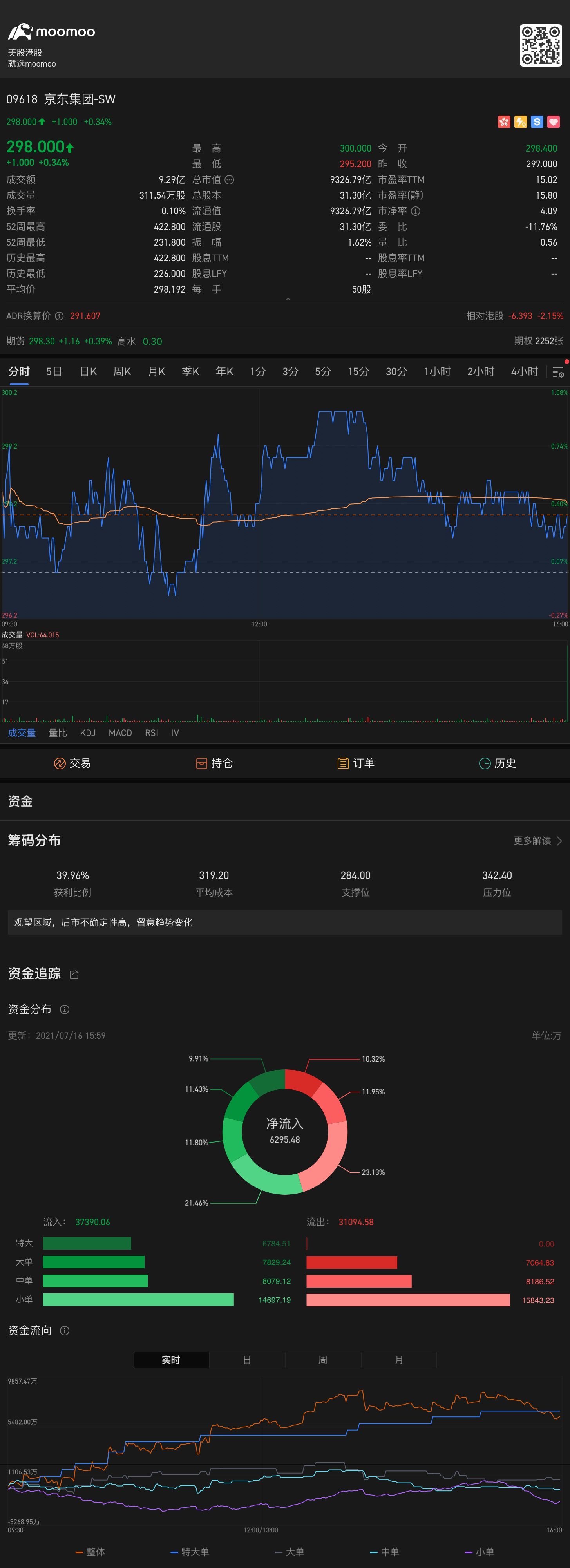This screenshot has width=570, height=1568.
Task: Tap the 历史 history button
Action: 498,763
